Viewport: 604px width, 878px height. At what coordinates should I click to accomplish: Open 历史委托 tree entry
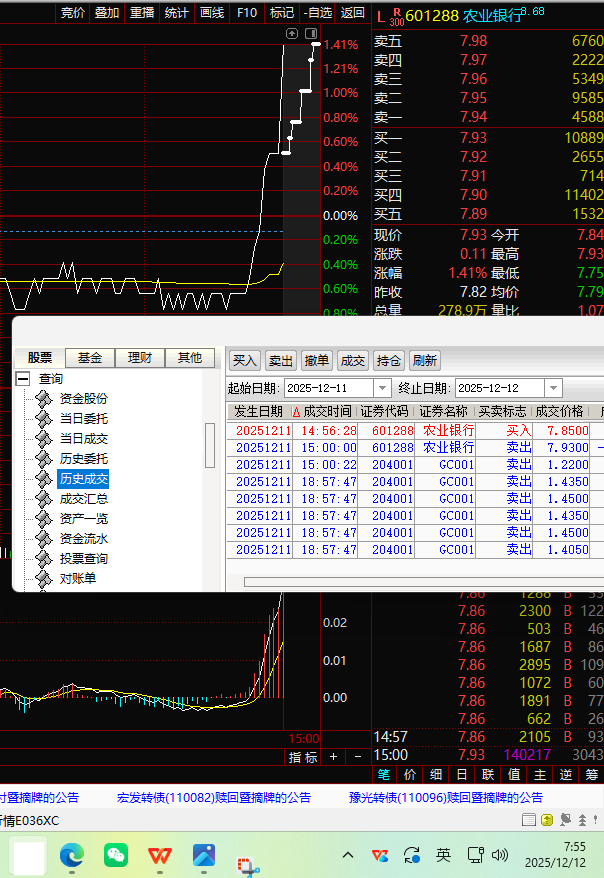(83, 459)
